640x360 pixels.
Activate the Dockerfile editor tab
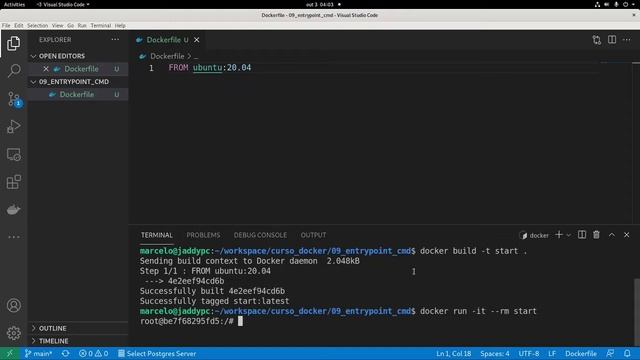pos(163,40)
